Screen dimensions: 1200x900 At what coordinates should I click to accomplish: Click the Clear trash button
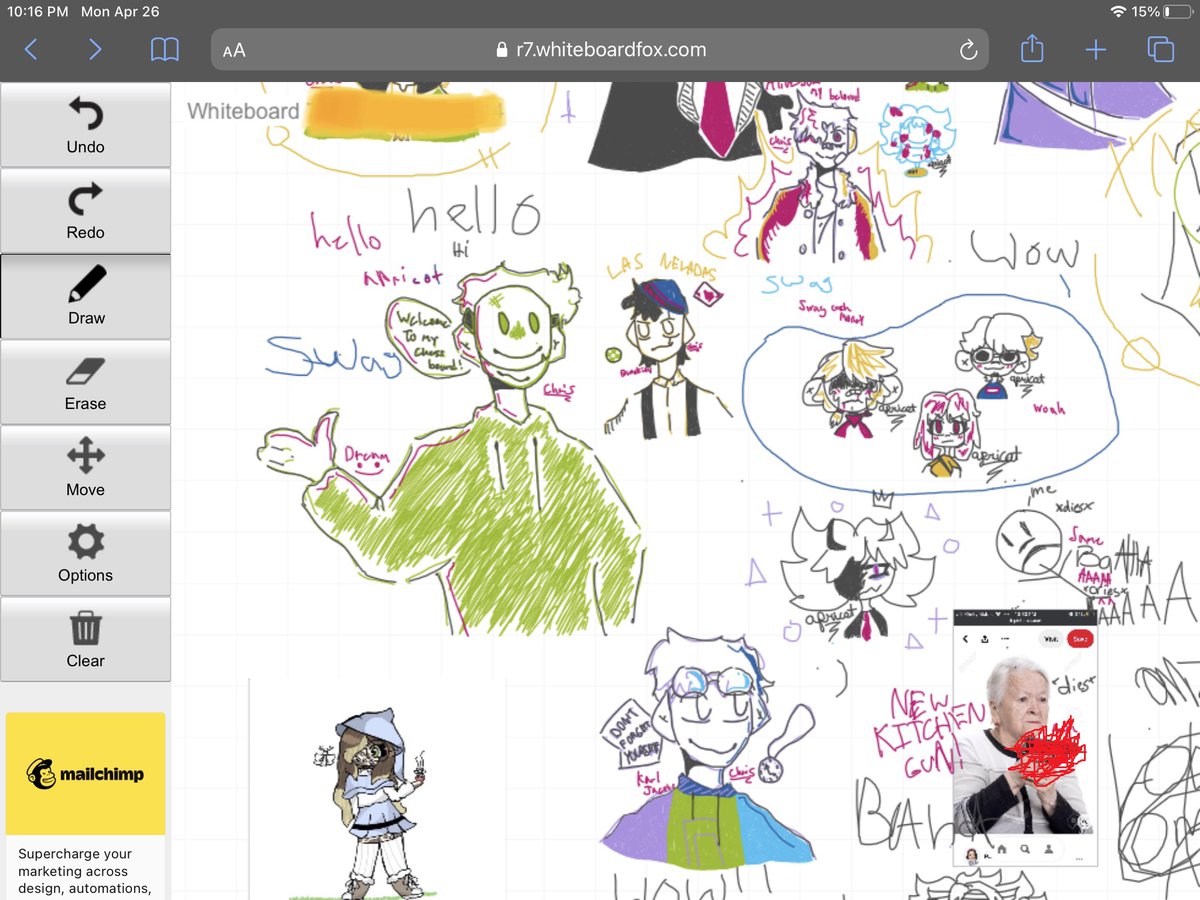pyautogui.click(x=85, y=639)
